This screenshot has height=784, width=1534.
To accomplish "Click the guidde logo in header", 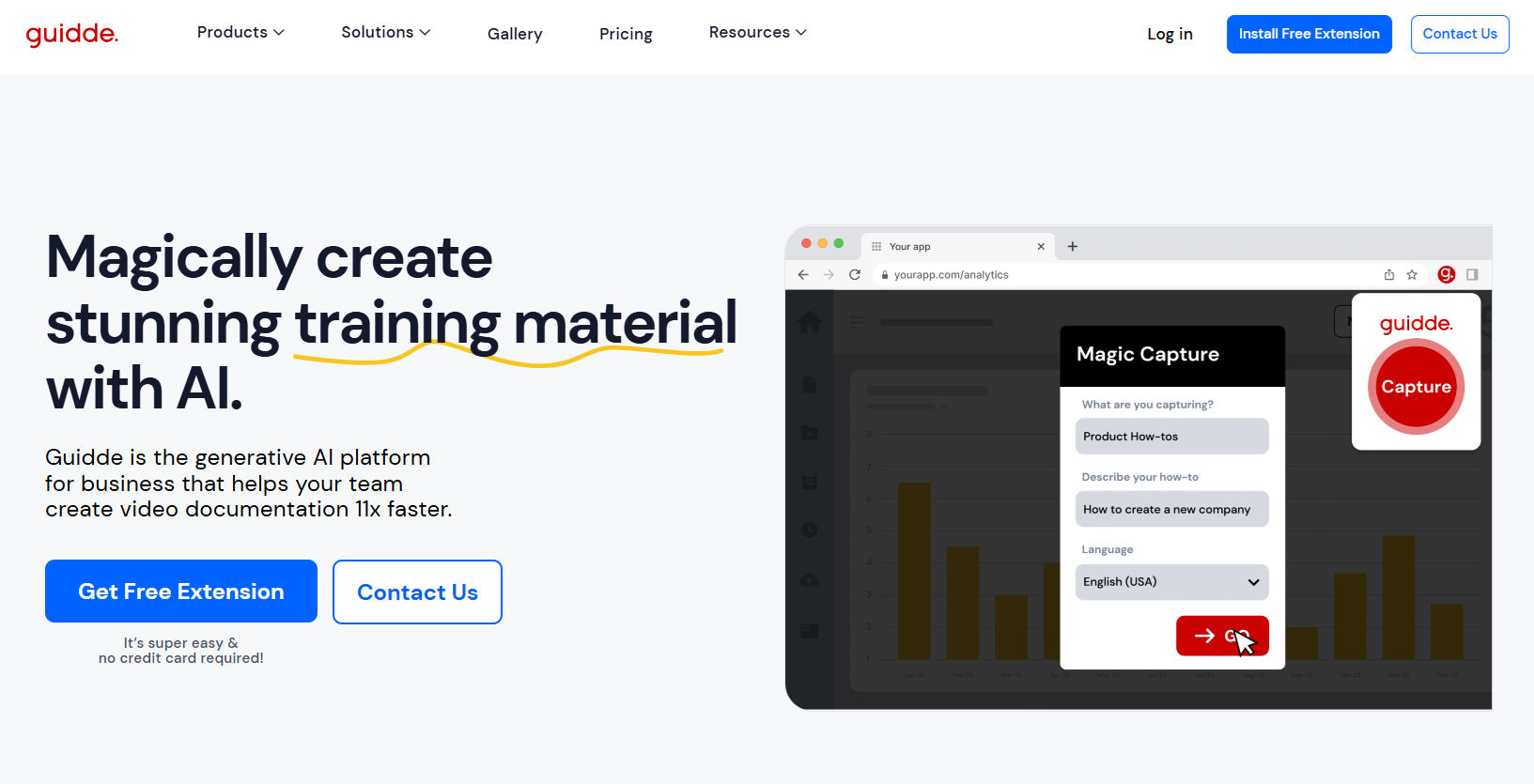I will (72, 35).
